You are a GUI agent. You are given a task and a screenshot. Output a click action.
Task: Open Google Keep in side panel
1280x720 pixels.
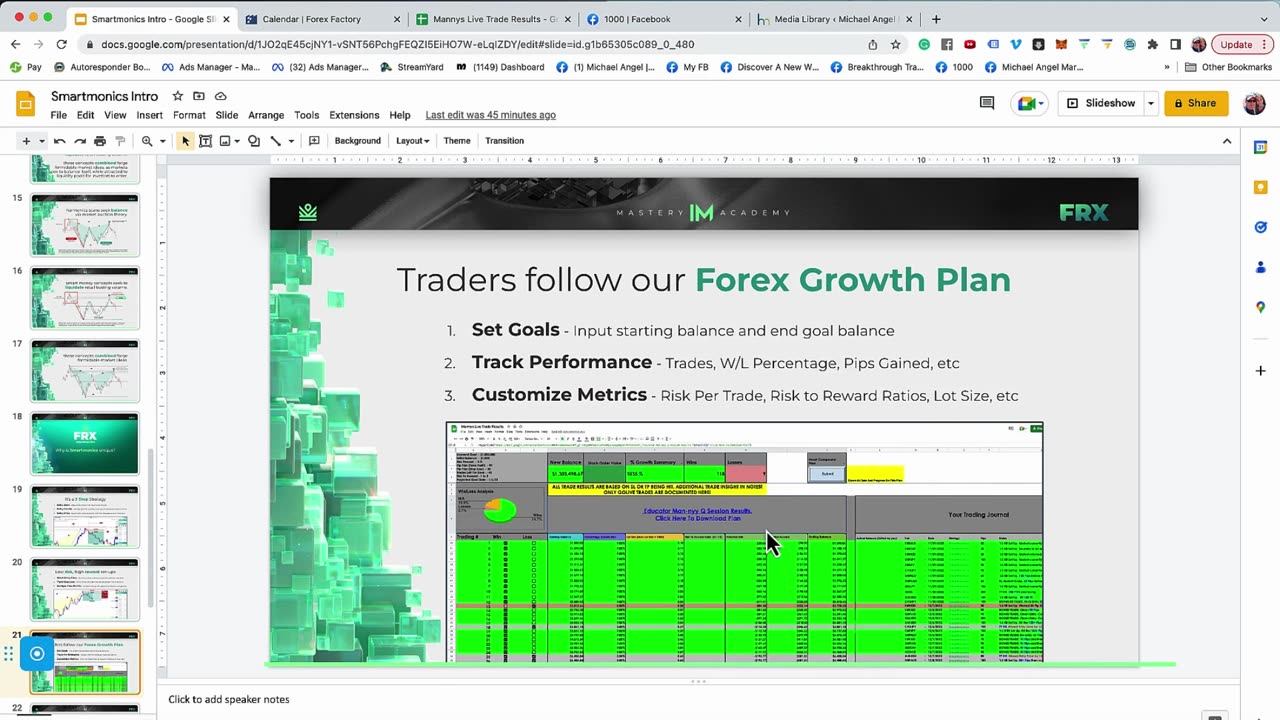coord(1260,187)
